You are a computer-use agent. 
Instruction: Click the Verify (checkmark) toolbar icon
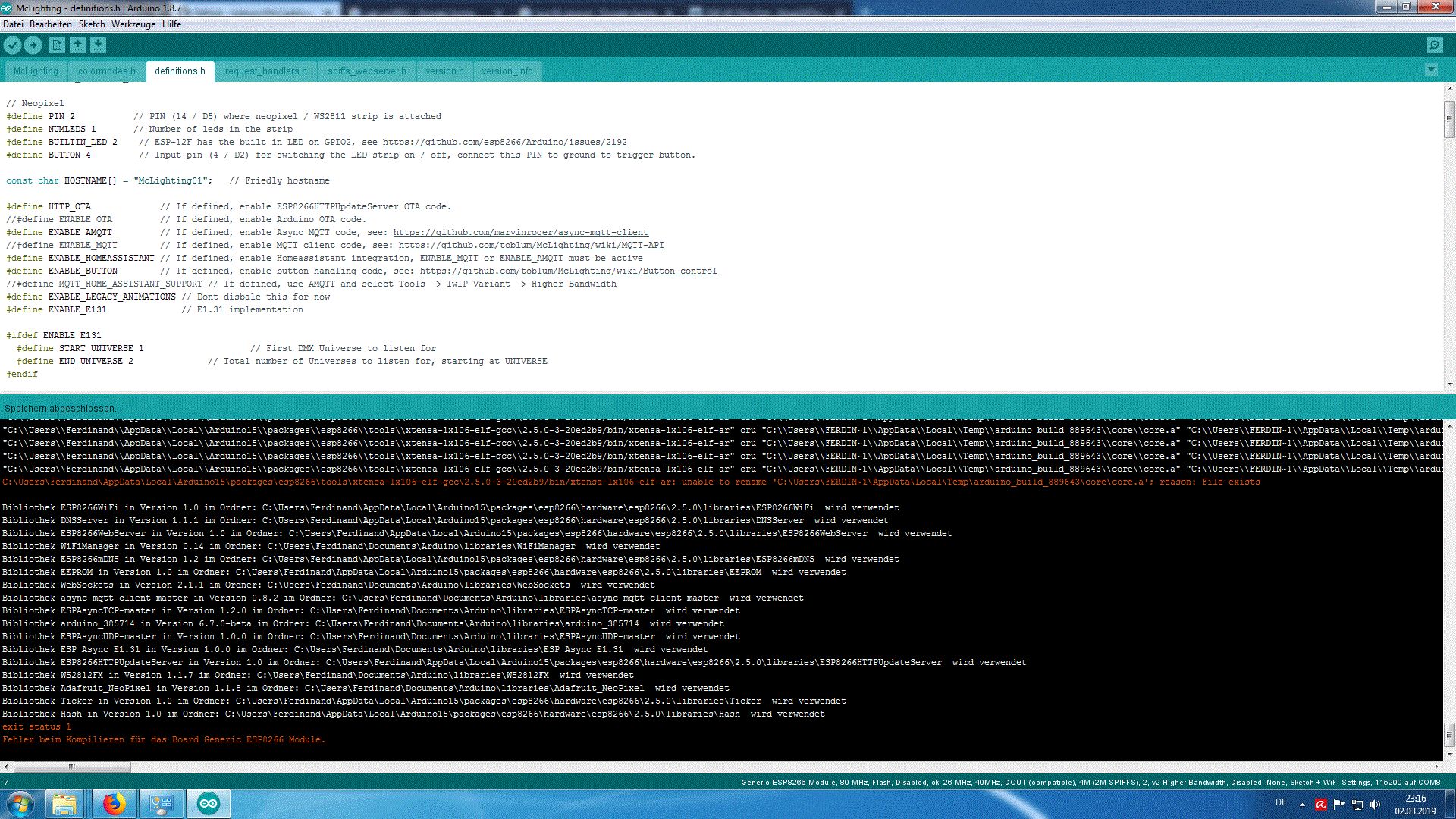click(12, 45)
